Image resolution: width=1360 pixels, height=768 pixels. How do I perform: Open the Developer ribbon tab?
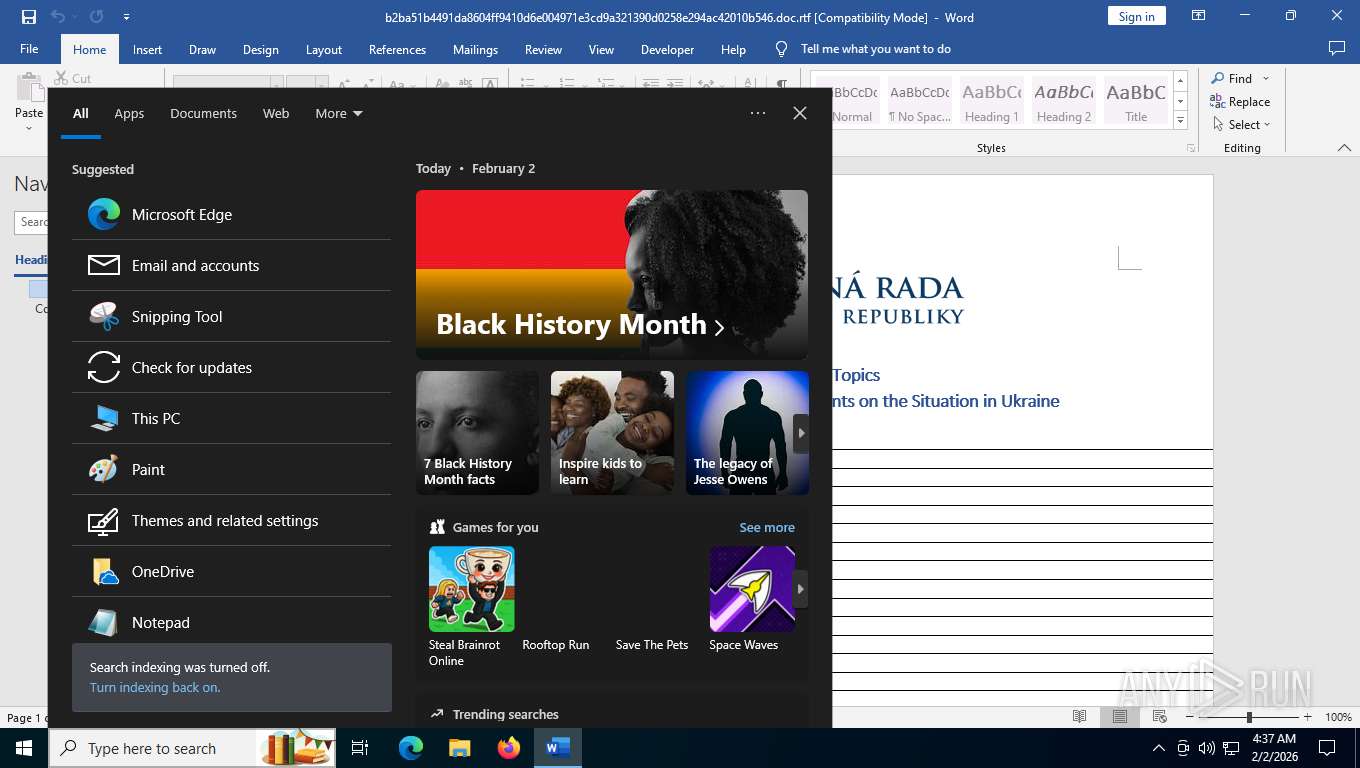pos(667,49)
